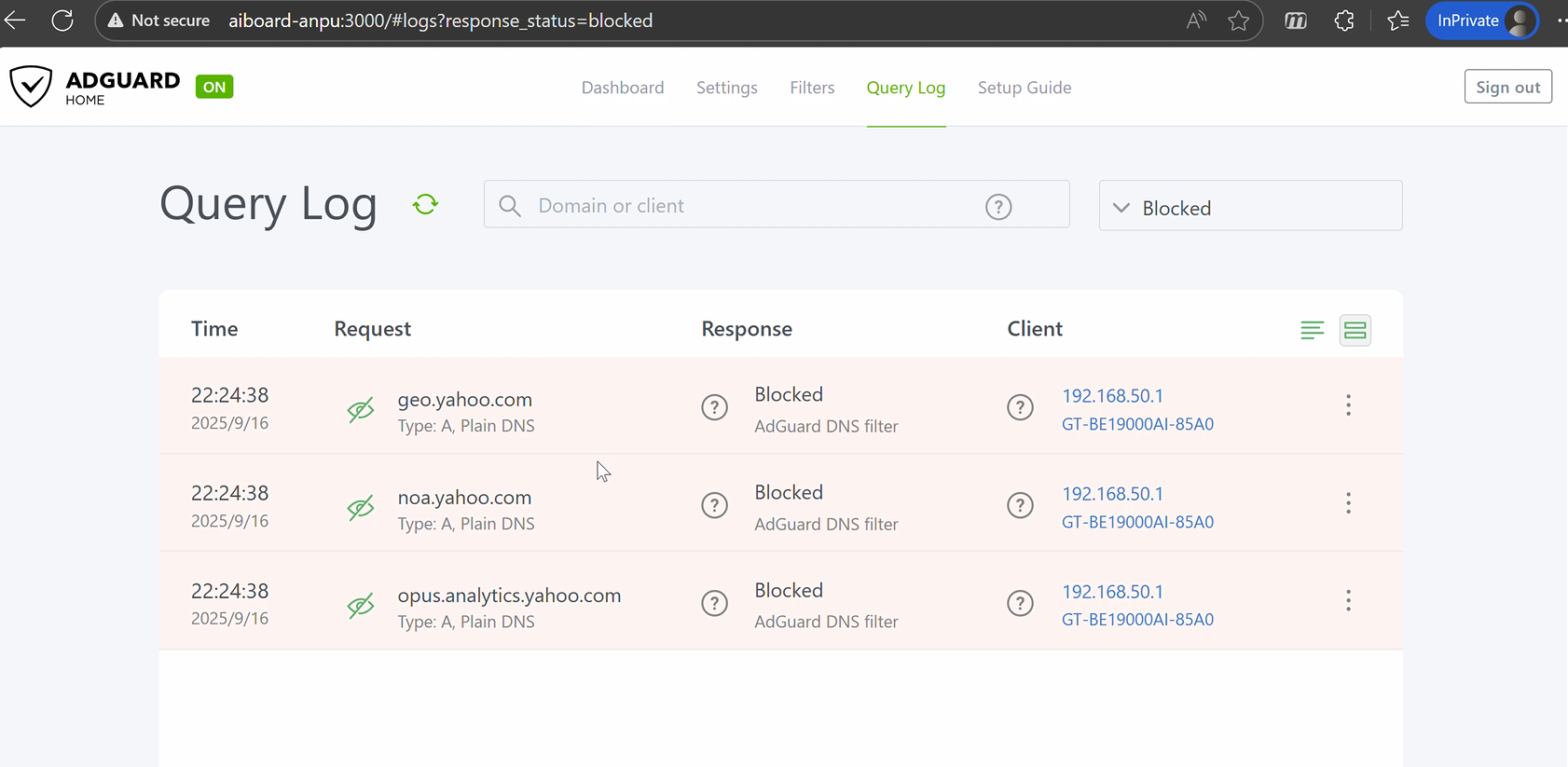Viewport: 1568px width, 767px height.
Task: Open client info icon for opus.analytics.yahoo.com row
Action: pos(1020,603)
